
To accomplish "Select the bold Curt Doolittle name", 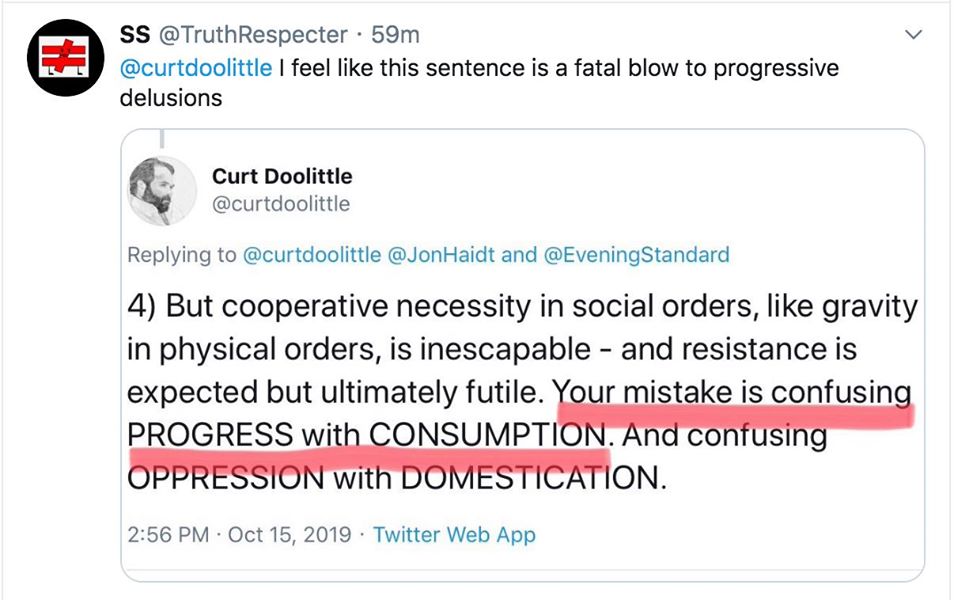I will pos(282,176).
